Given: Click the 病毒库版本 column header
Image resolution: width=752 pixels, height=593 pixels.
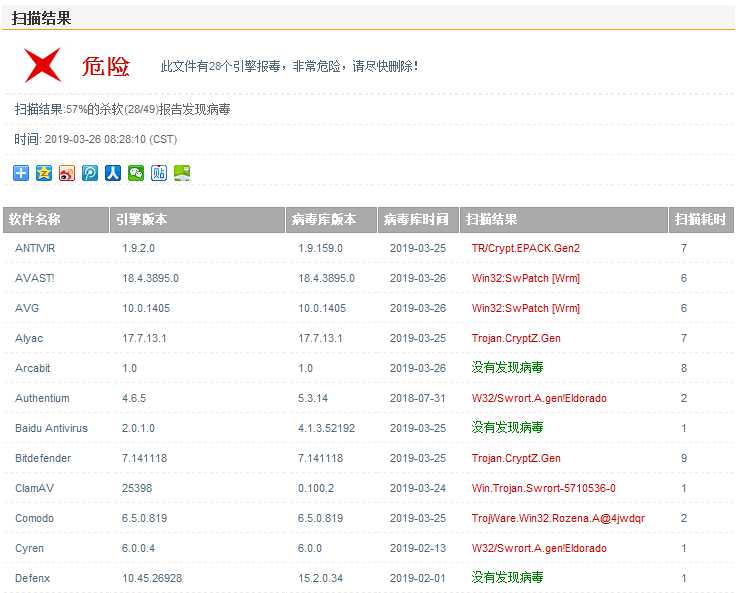Looking at the screenshot, I should (x=331, y=220).
